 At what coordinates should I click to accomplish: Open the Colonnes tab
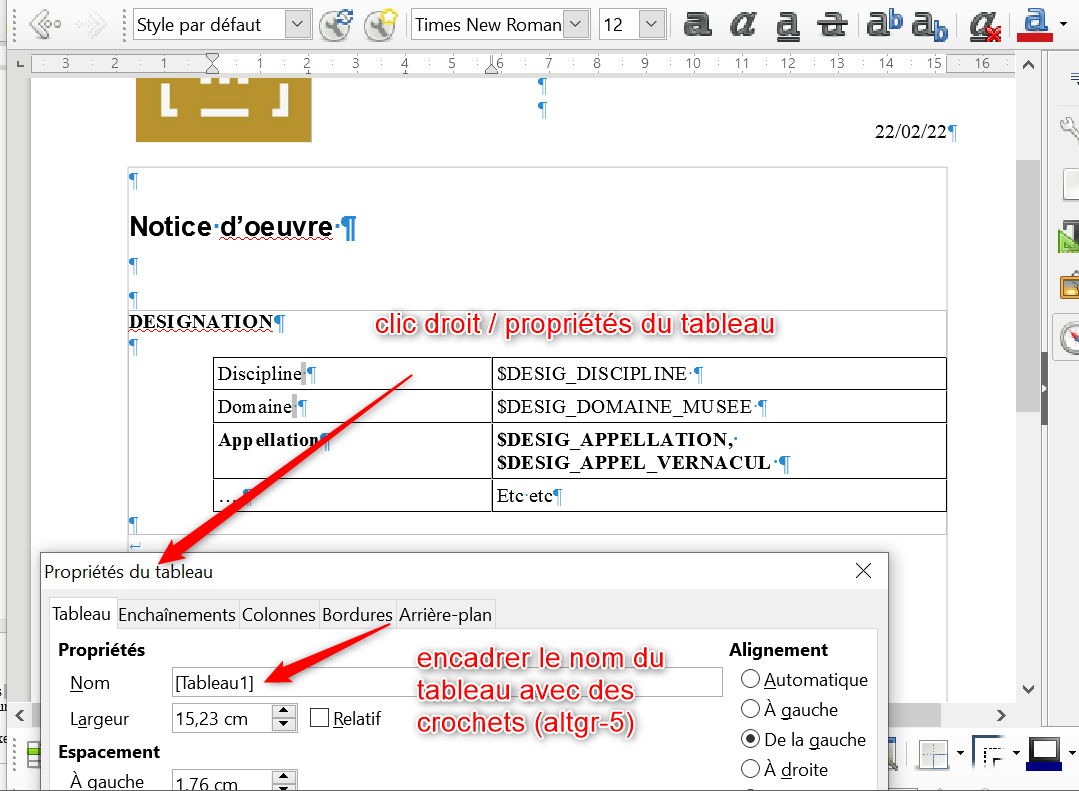point(279,615)
